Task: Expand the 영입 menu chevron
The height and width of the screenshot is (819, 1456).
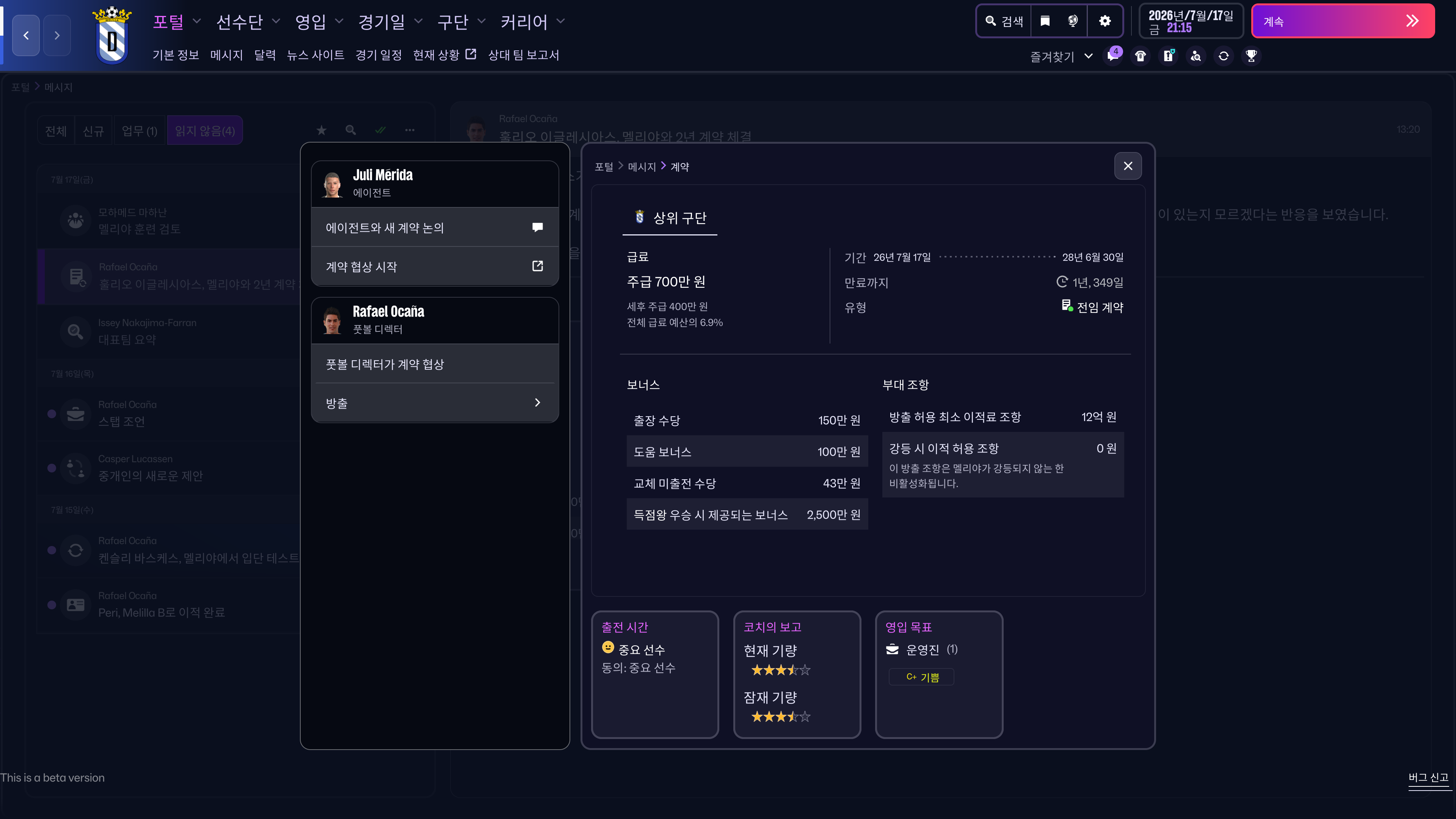Action: 339,22
